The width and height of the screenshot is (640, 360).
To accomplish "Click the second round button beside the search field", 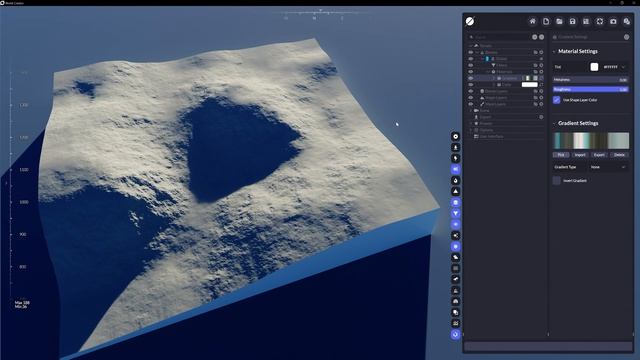I will [x=542, y=37].
